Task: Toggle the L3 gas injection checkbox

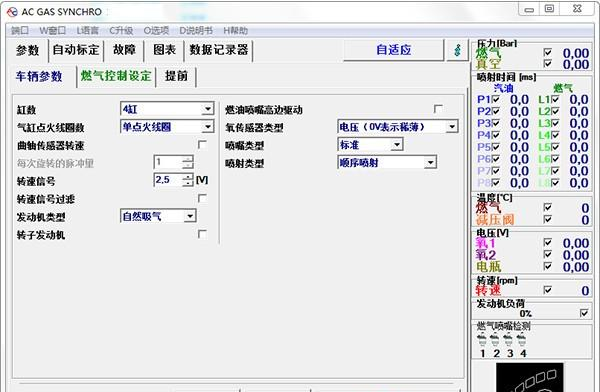Action: point(555,123)
